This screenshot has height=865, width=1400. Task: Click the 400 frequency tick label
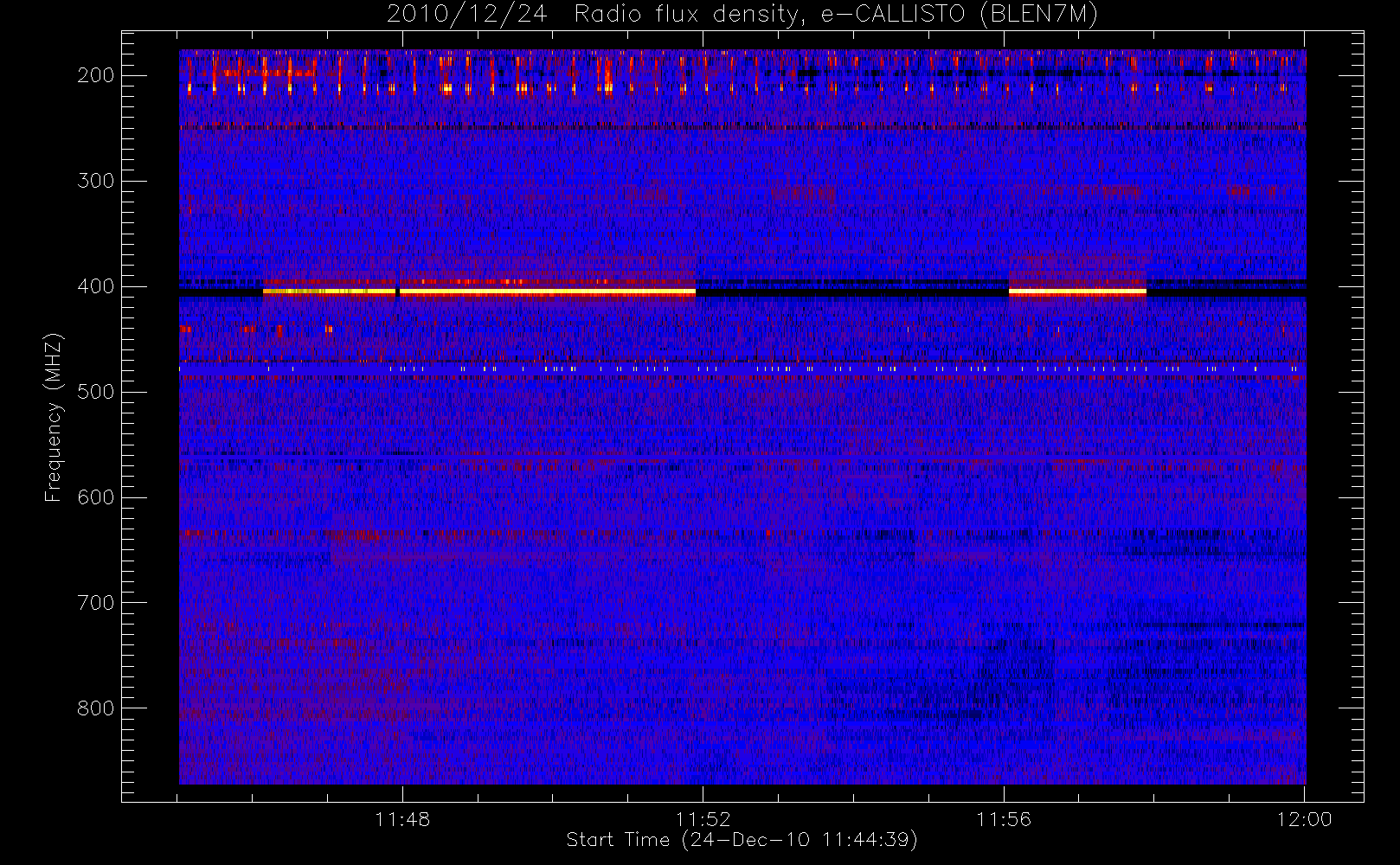click(95, 286)
